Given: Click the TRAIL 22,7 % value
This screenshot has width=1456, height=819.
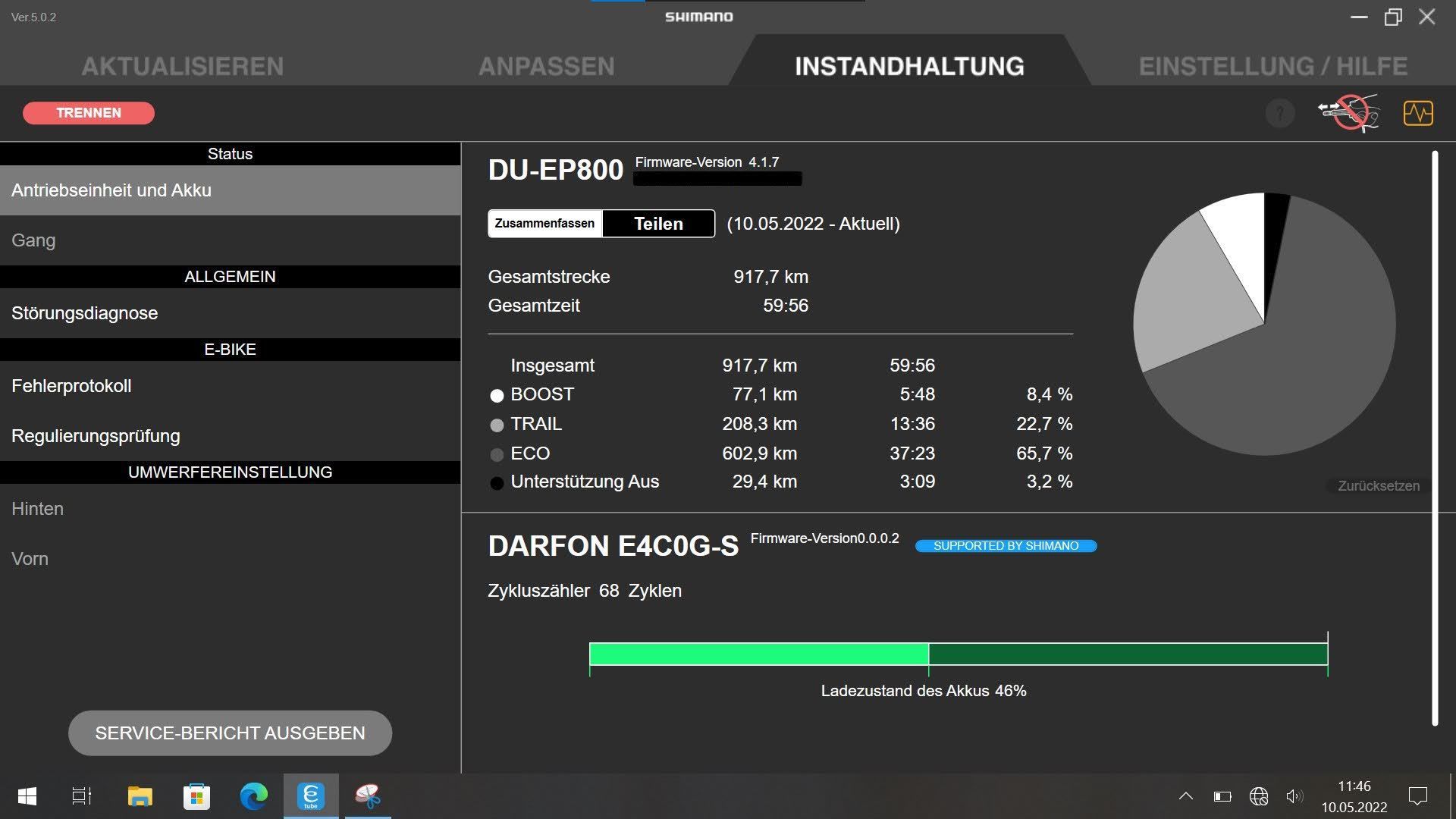Looking at the screenshot, I should point(1044,424).
